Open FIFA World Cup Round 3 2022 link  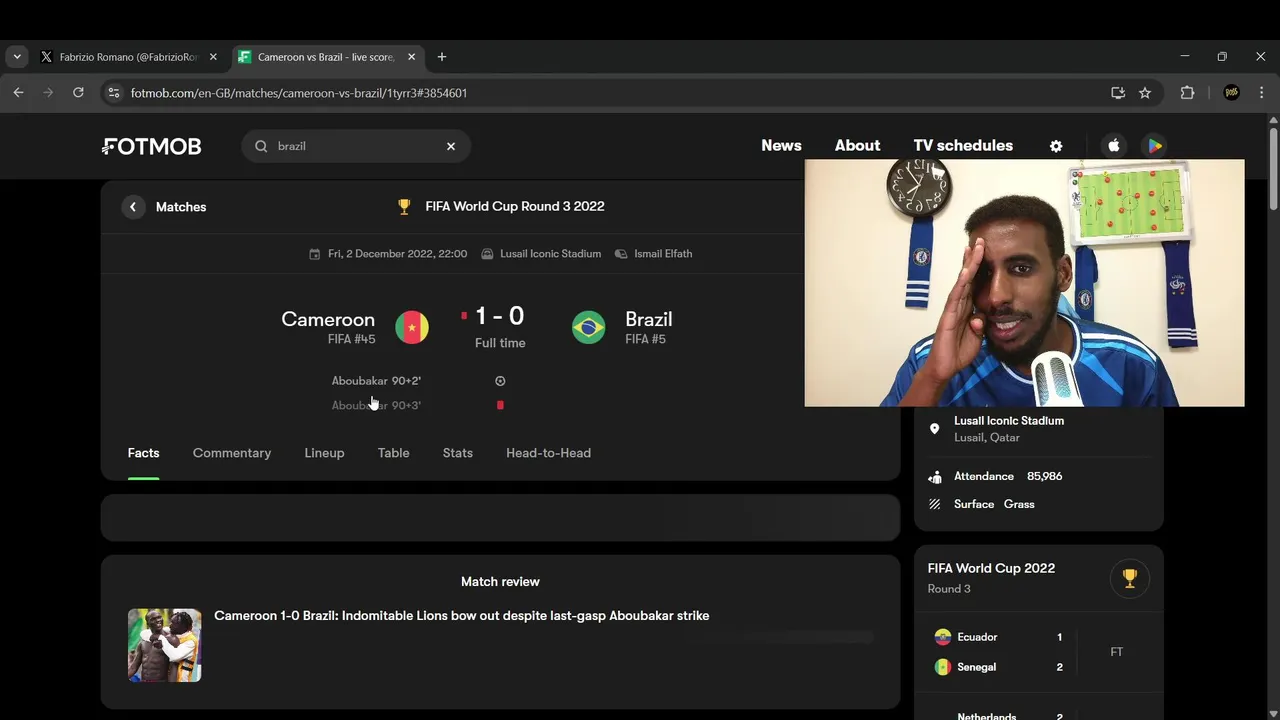tap(515, 206)
